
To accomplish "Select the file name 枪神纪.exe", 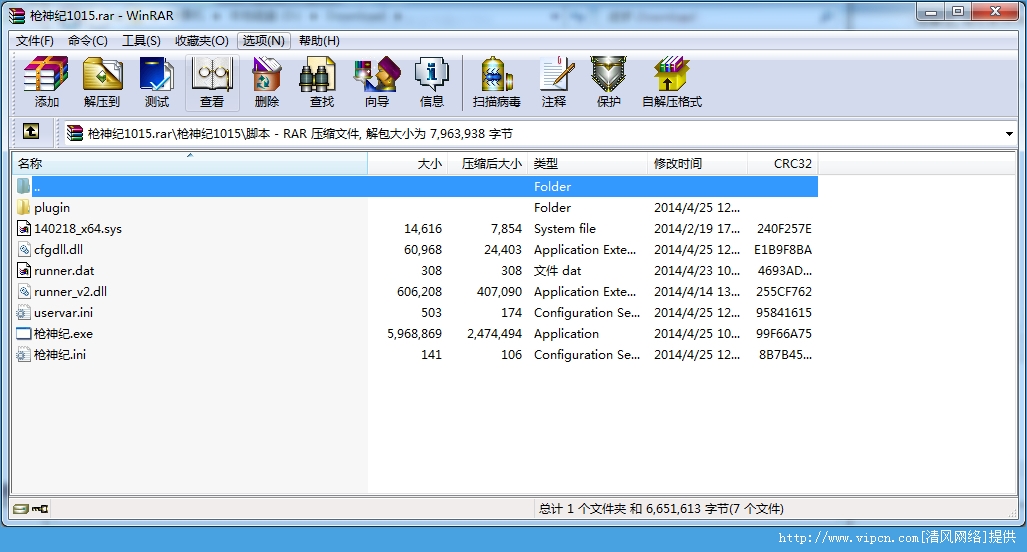I will point(63,333).
